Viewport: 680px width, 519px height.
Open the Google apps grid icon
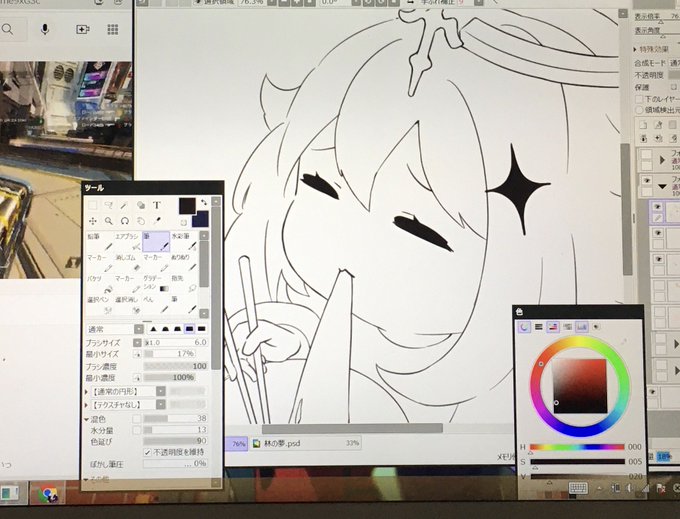point(113,29)
